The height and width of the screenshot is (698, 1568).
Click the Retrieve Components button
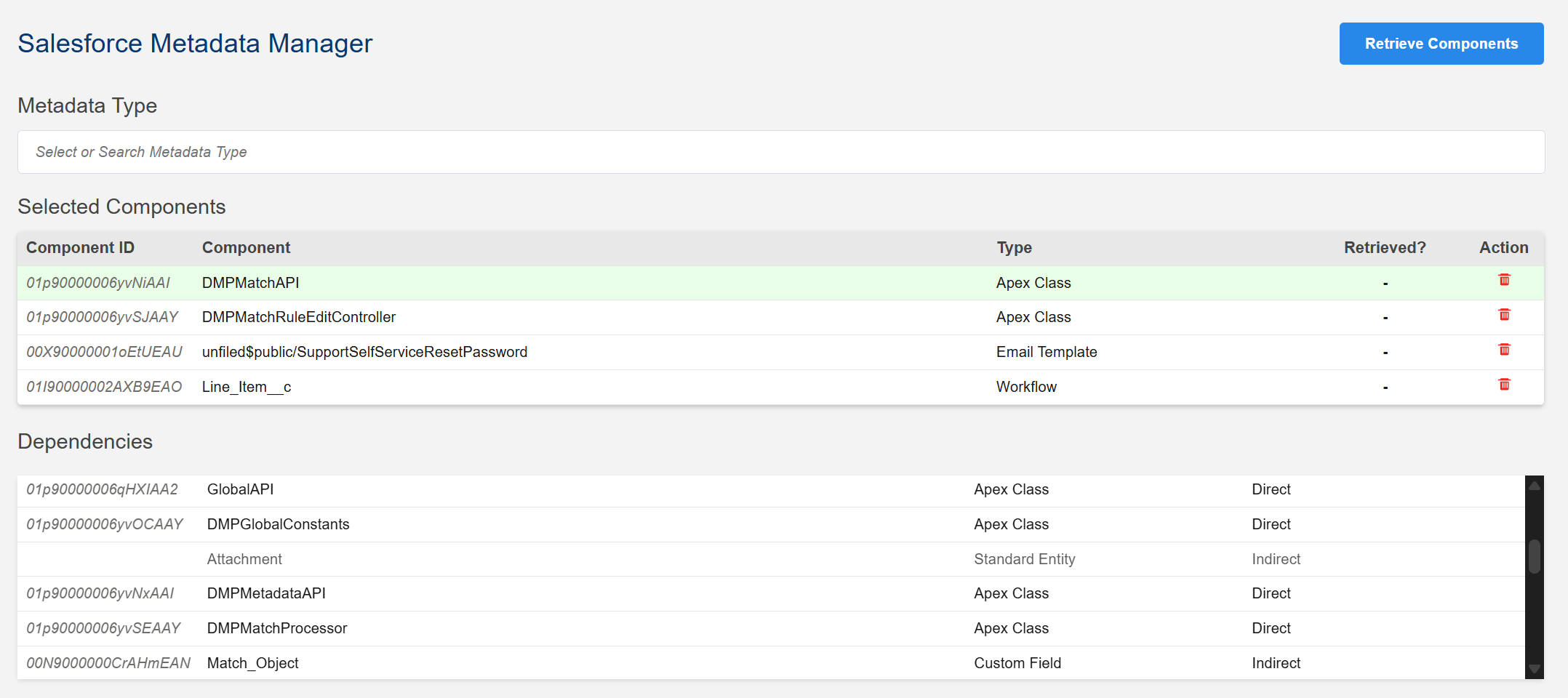click(x=1441, y=44)
